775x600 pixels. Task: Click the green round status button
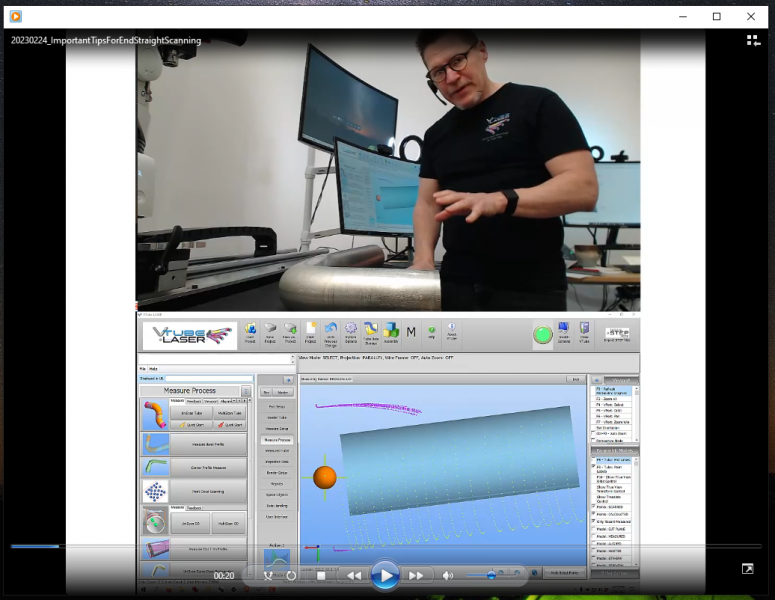coord(542,335)
